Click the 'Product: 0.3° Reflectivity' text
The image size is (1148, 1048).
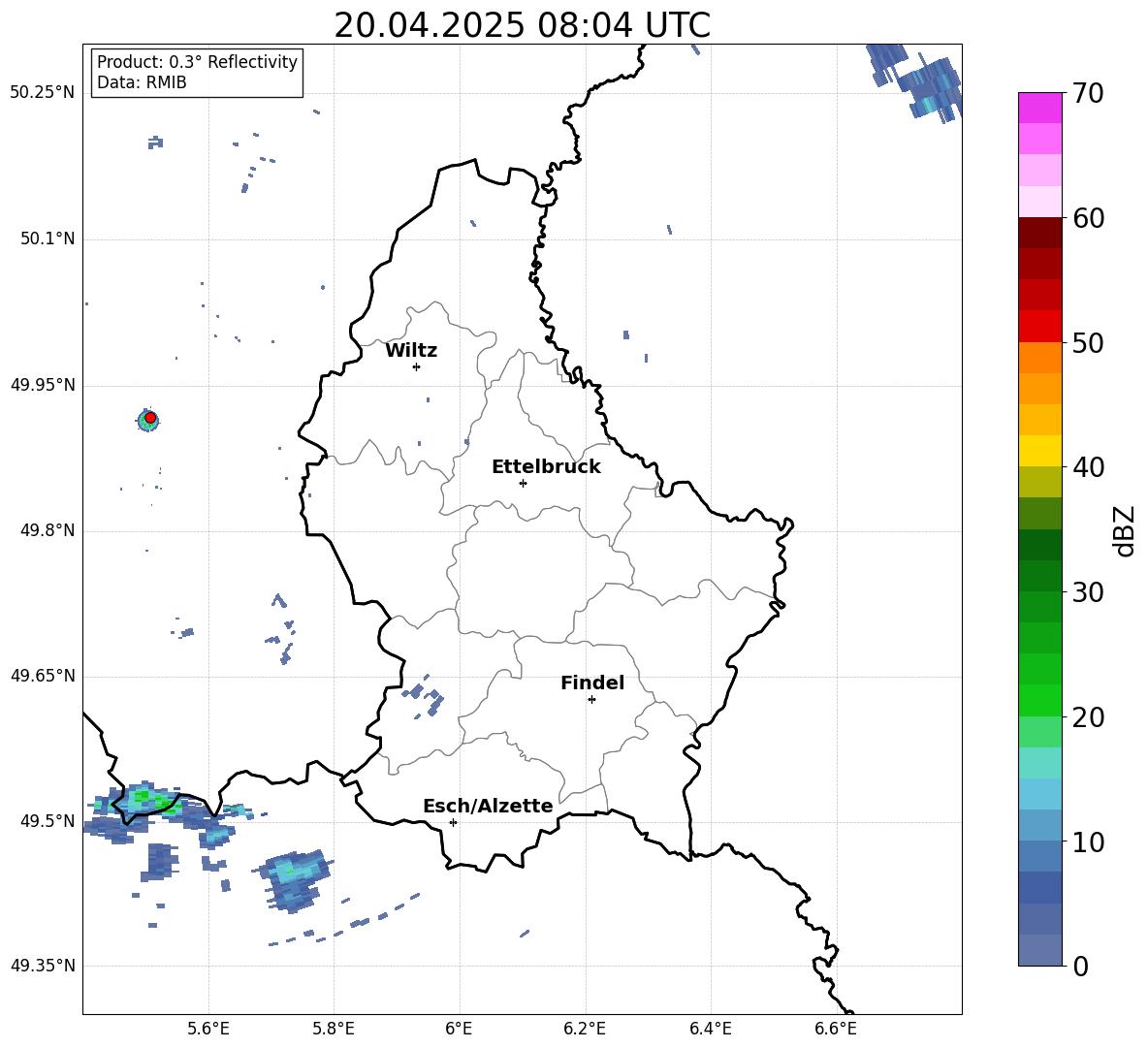[197, 62]
